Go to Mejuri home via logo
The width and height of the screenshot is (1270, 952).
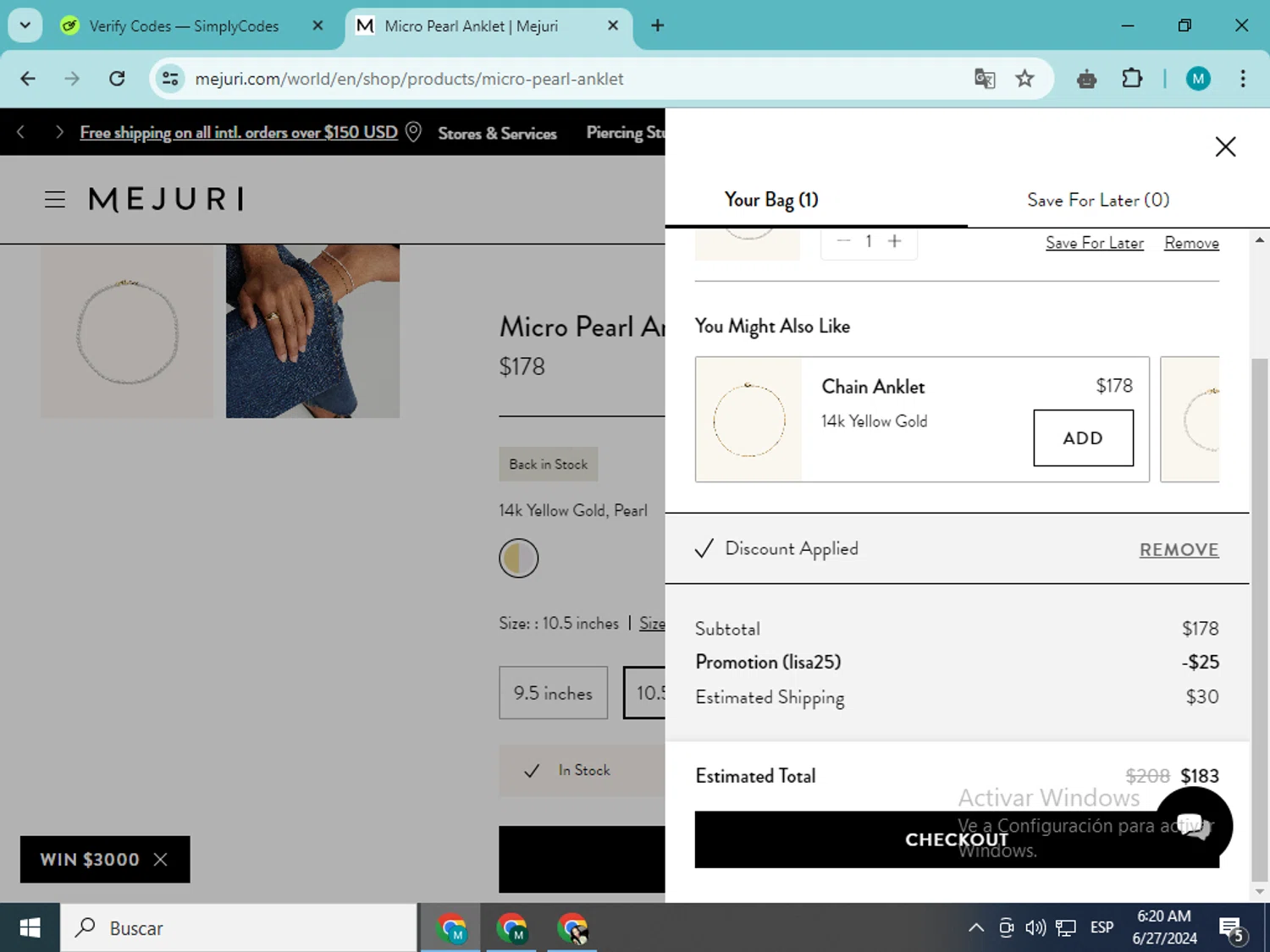point(166,200)
